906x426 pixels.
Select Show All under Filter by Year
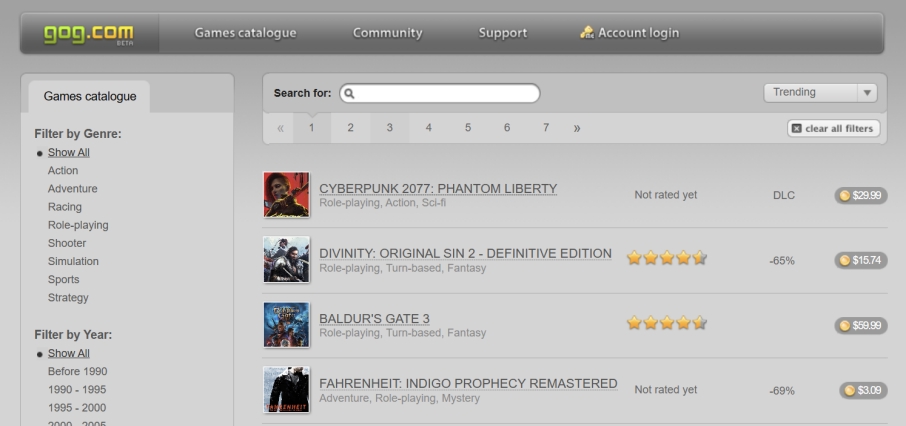click(69, 353)
